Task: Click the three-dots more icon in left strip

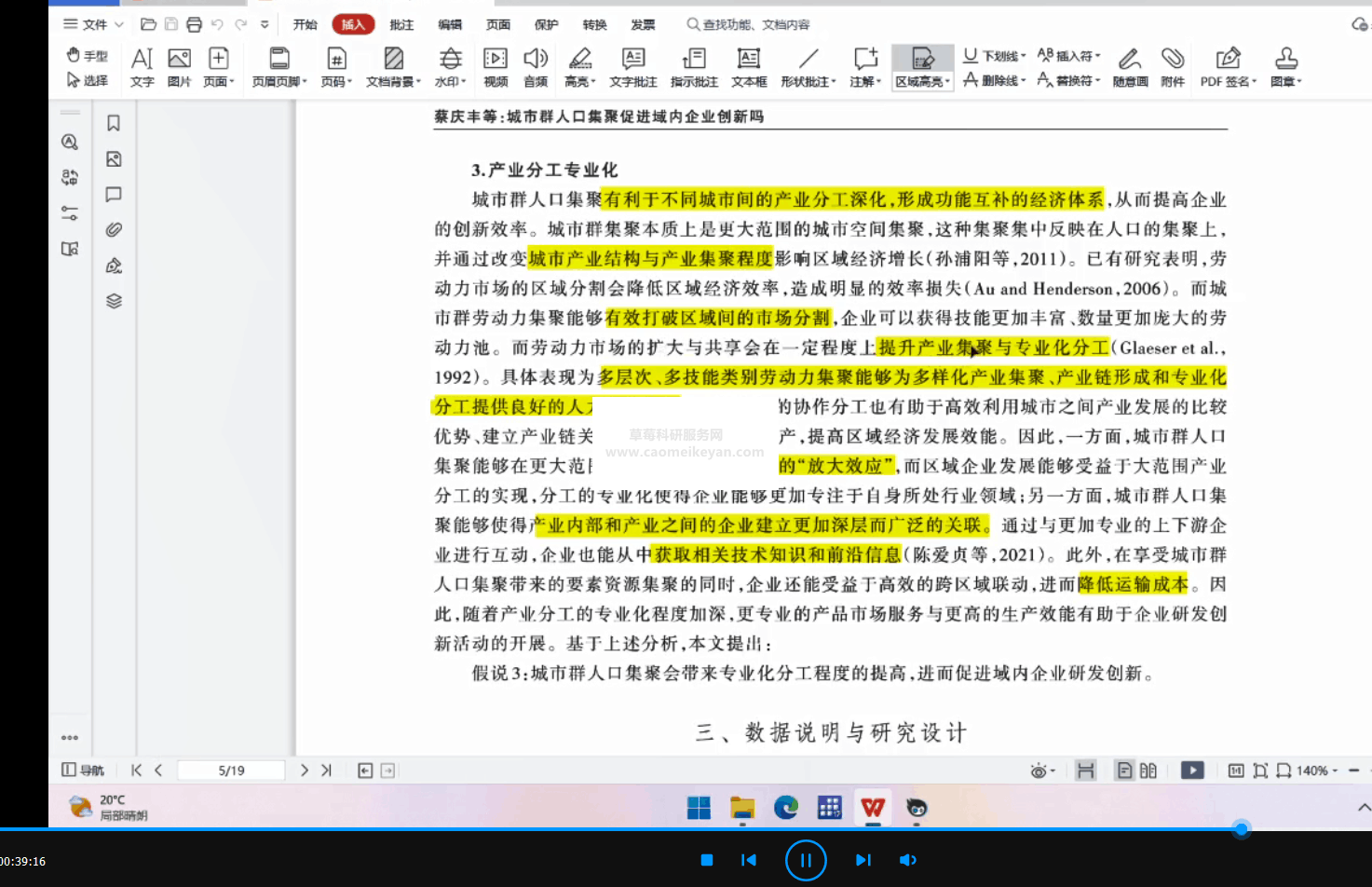Action: pyautogui.click(x=70, y=737)
